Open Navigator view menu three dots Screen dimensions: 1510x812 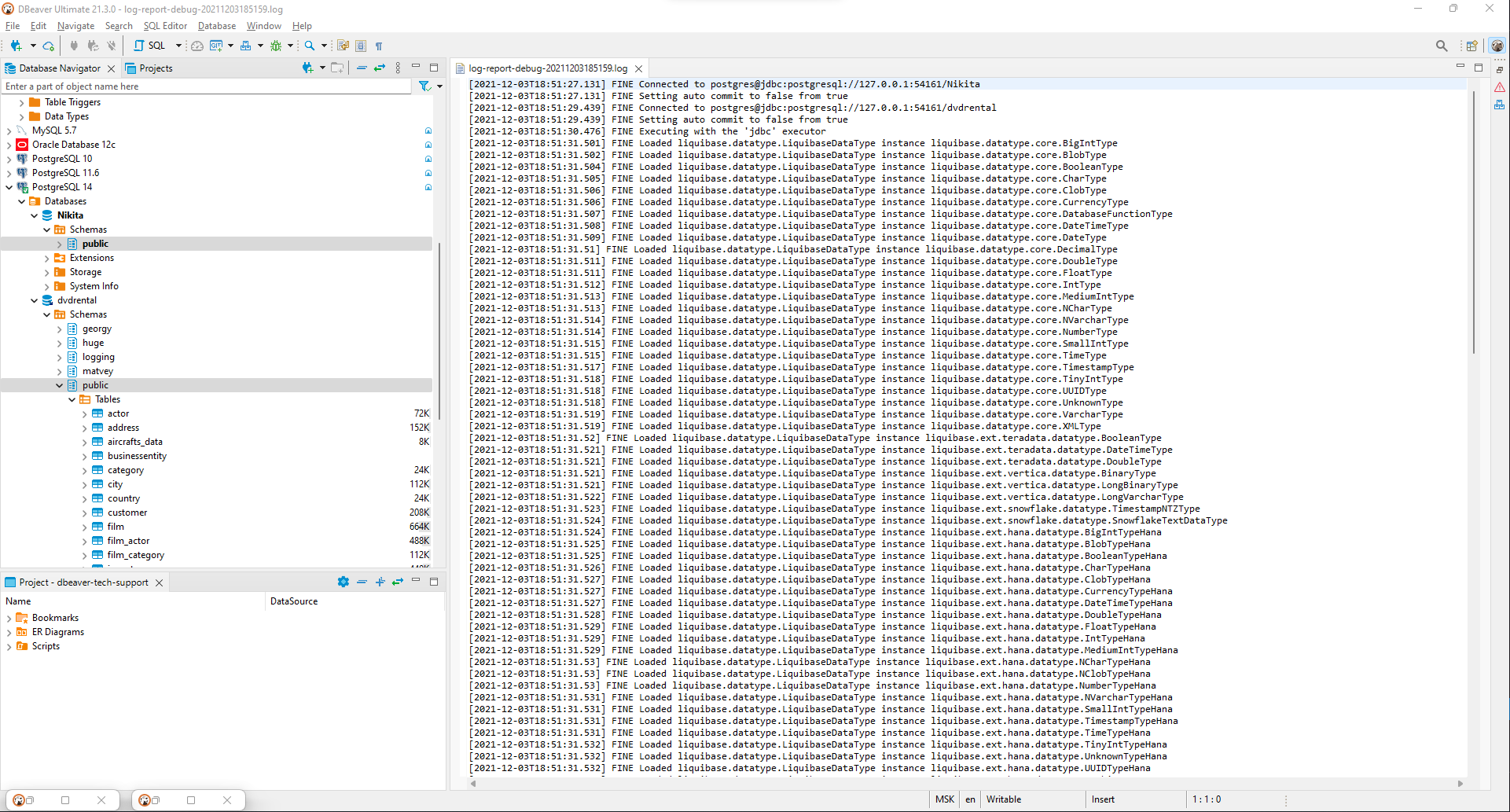pos(398,68)
